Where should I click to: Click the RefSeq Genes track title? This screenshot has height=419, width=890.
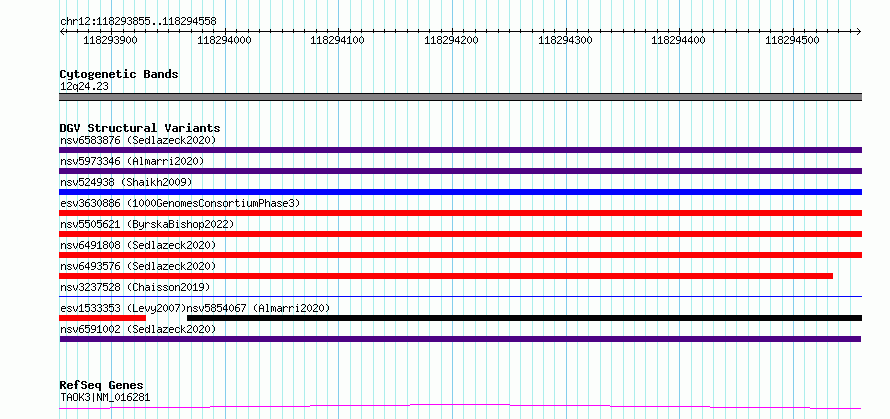101,386
